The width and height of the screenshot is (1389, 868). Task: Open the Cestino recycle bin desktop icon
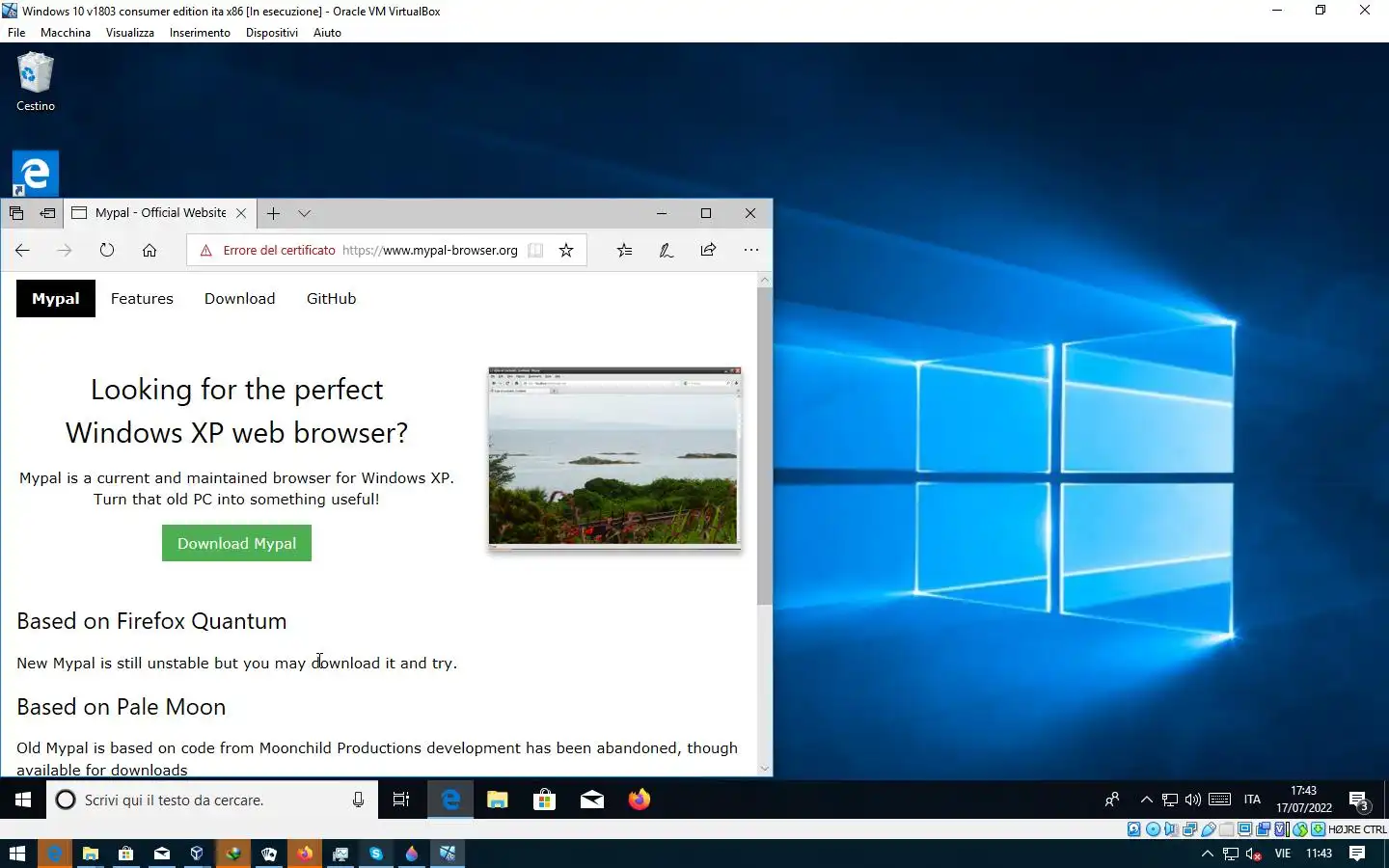click(x=36, y=83)
